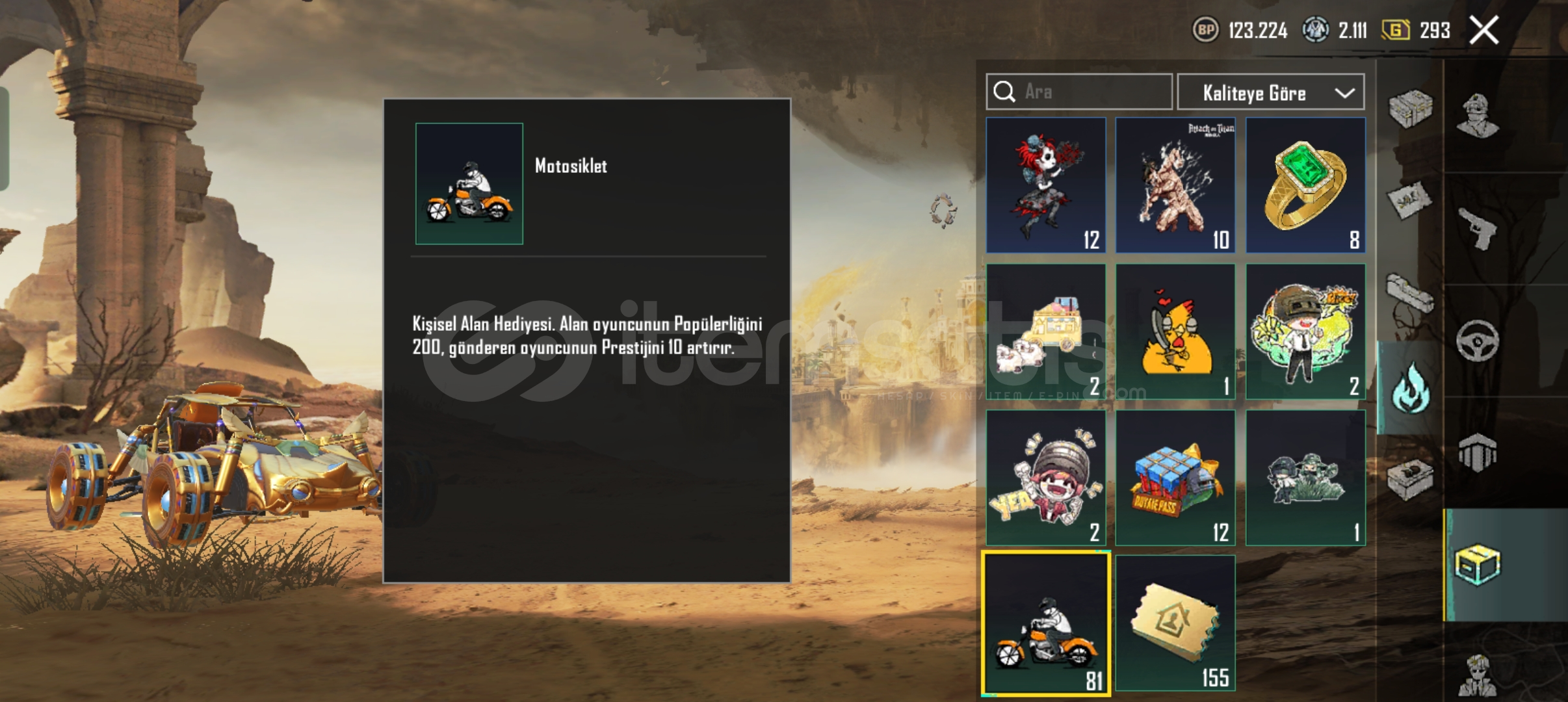Select the pistol weapon skins category
1568x702 pixels.
pyautogui.click(x=1477, y=228)
